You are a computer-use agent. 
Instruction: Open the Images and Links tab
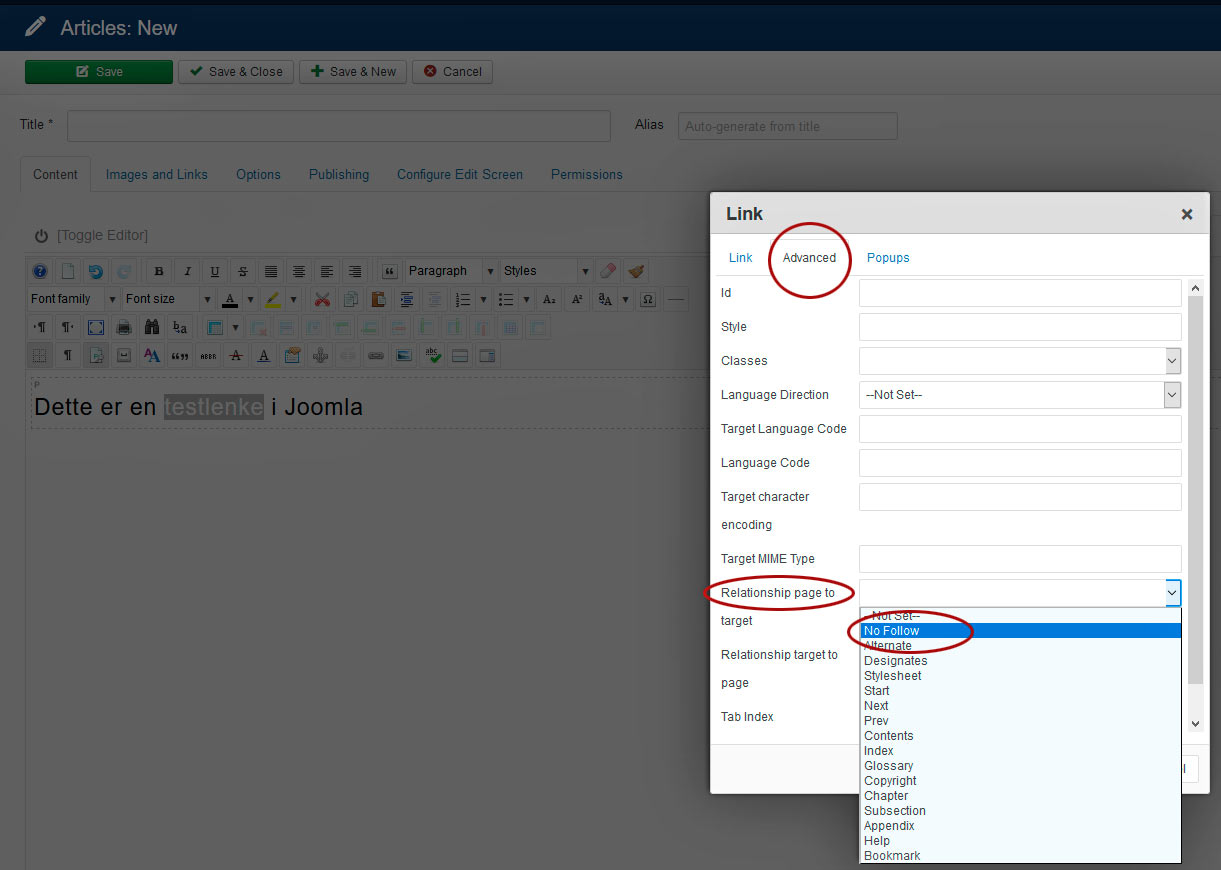(x=157, y=174)
